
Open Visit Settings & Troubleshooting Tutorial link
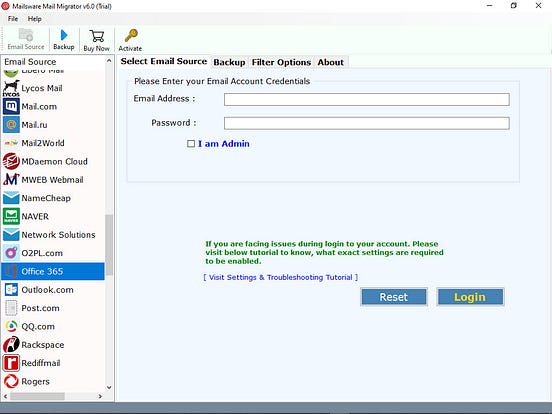pos(281,277)
